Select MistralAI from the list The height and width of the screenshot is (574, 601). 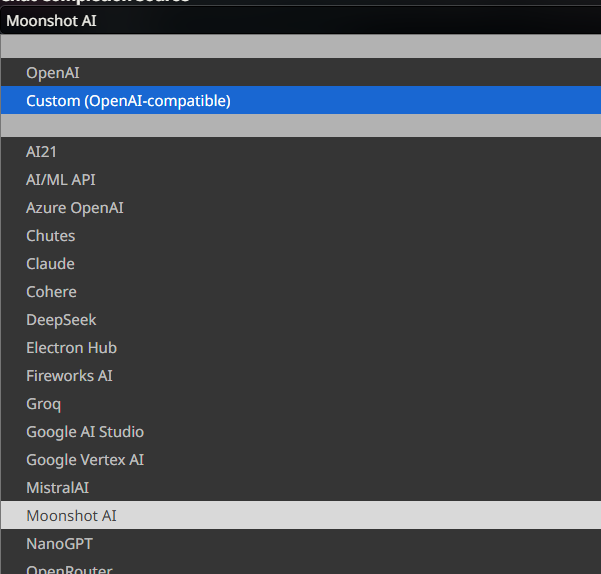click(301, 487)
